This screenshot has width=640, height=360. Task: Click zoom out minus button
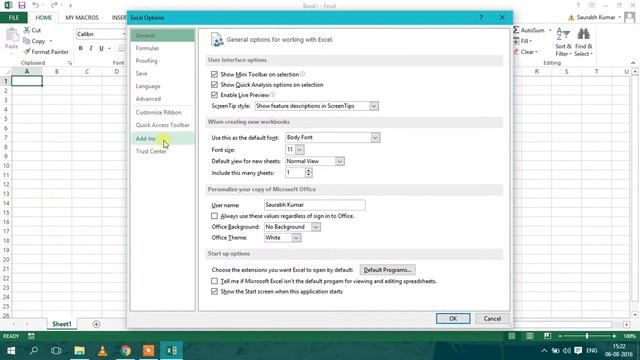pos(560,336)
